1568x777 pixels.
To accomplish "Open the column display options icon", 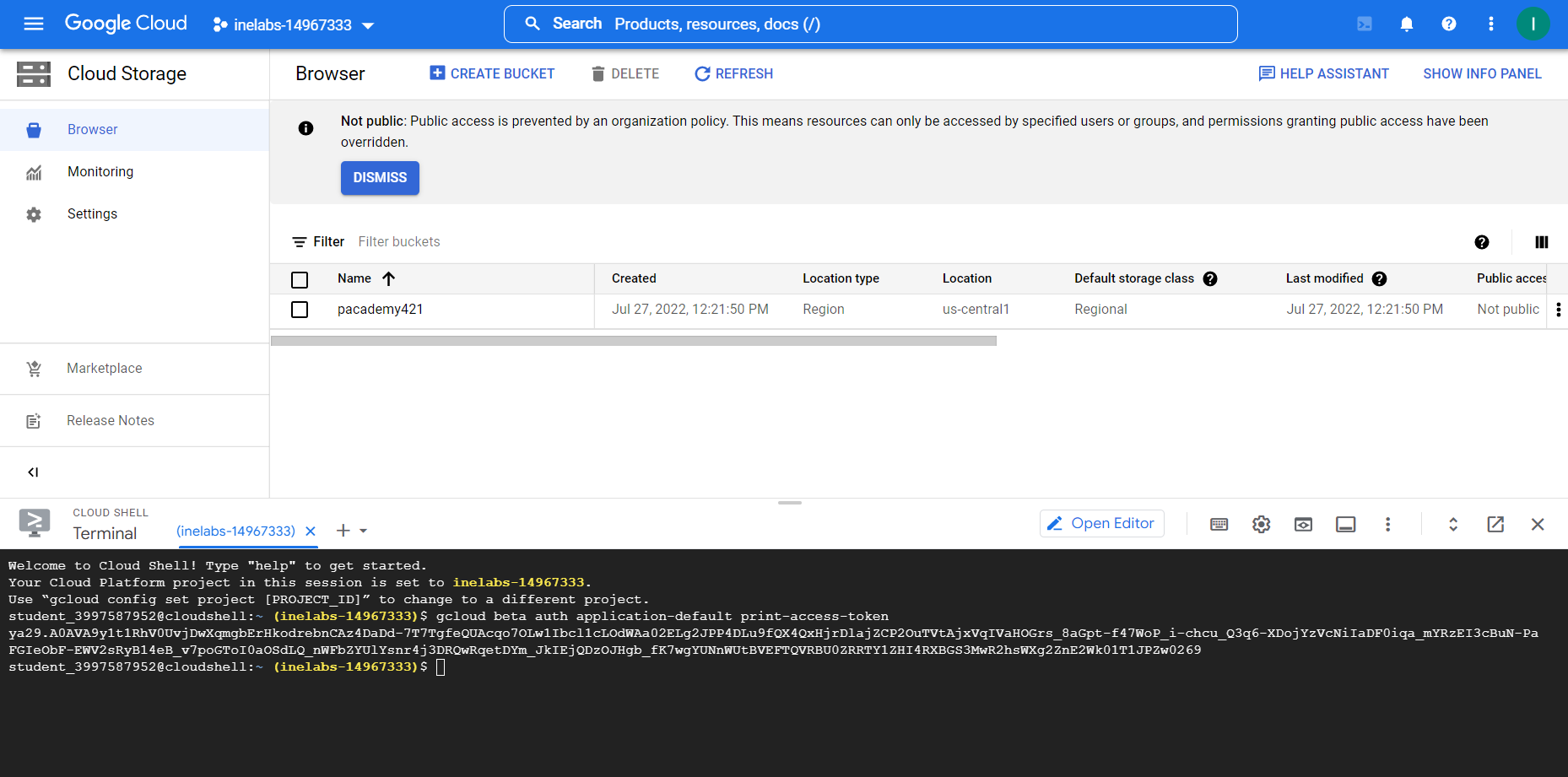I will pos(1542,242).
